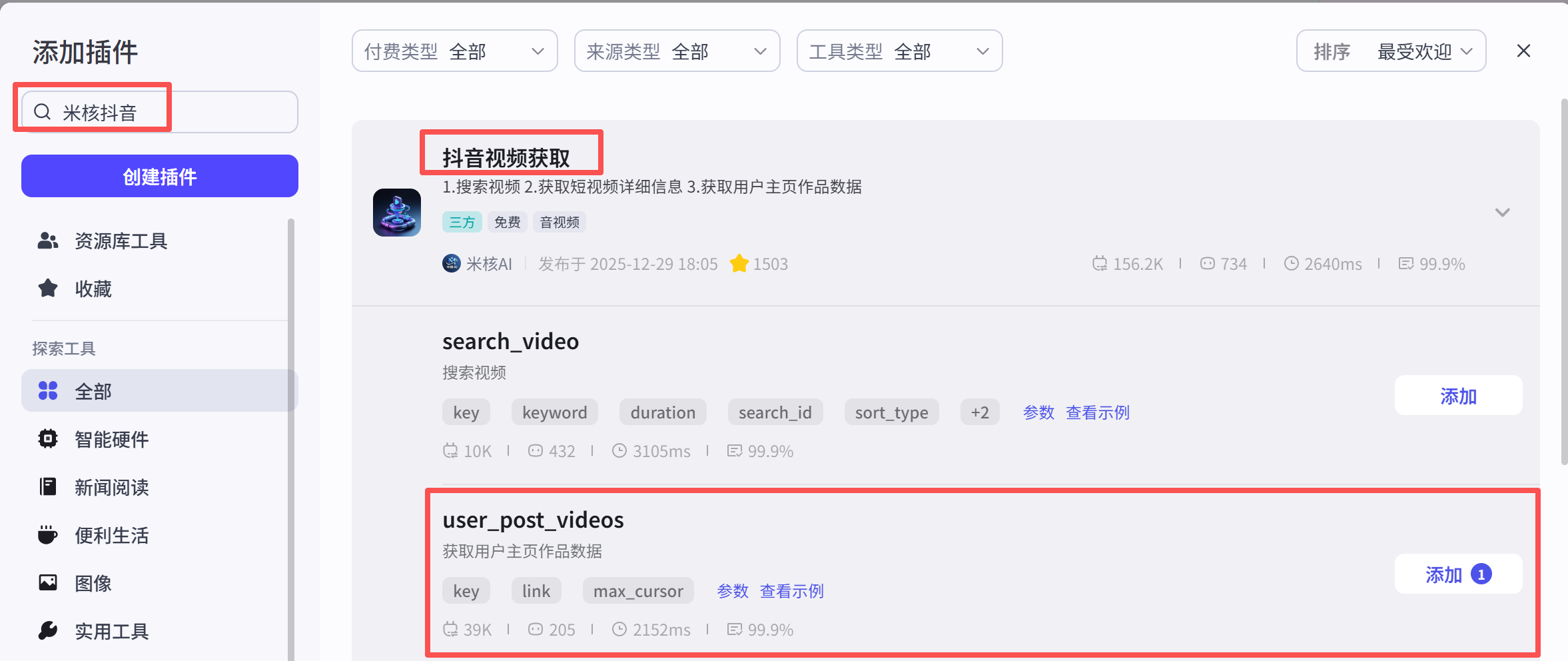This screenshot has height=661, width=1568.
Task: Open the 收藏 favorites section
Action: point(160,289)
